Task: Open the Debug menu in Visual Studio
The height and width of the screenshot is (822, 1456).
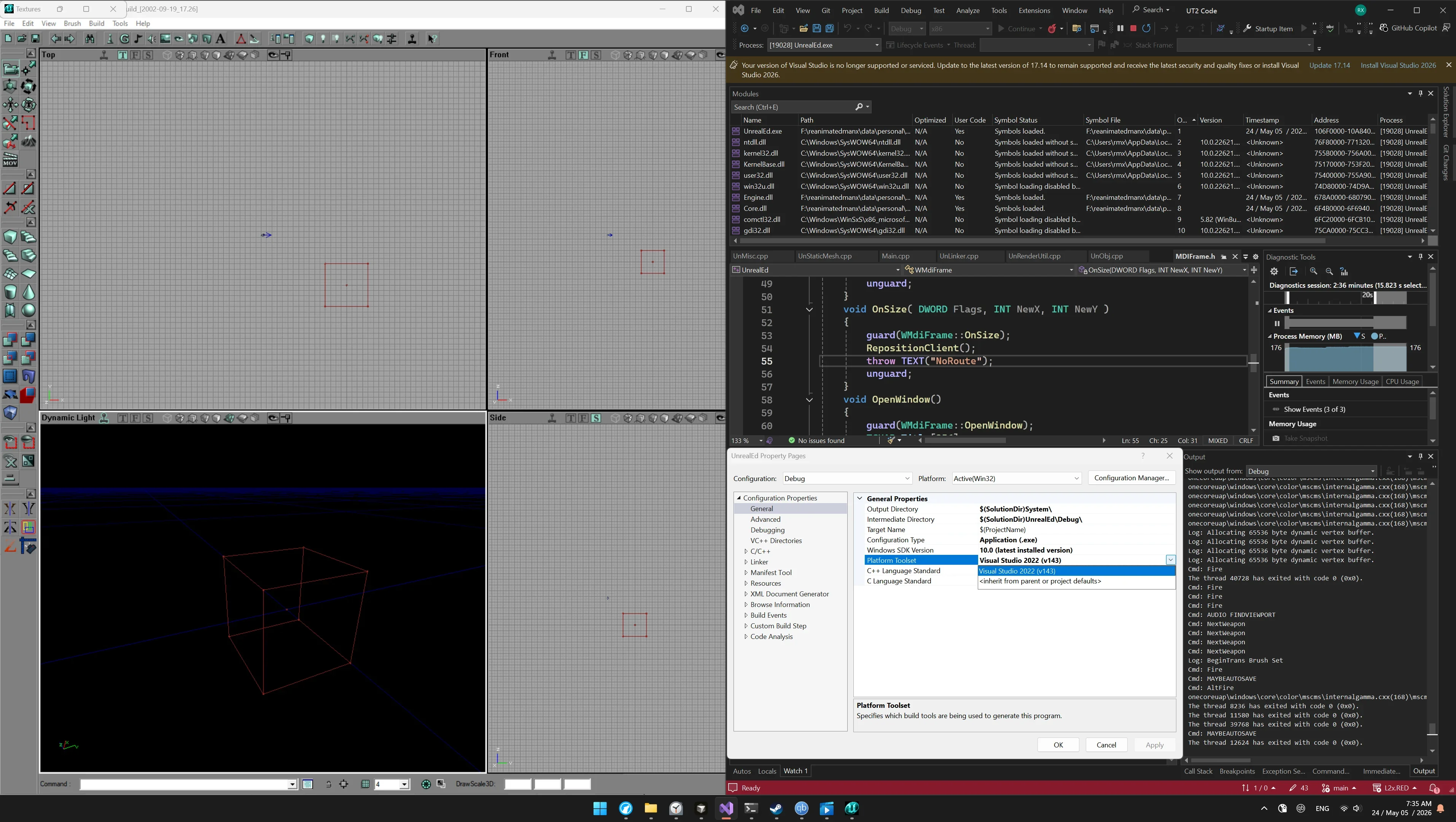Action: 910,10
